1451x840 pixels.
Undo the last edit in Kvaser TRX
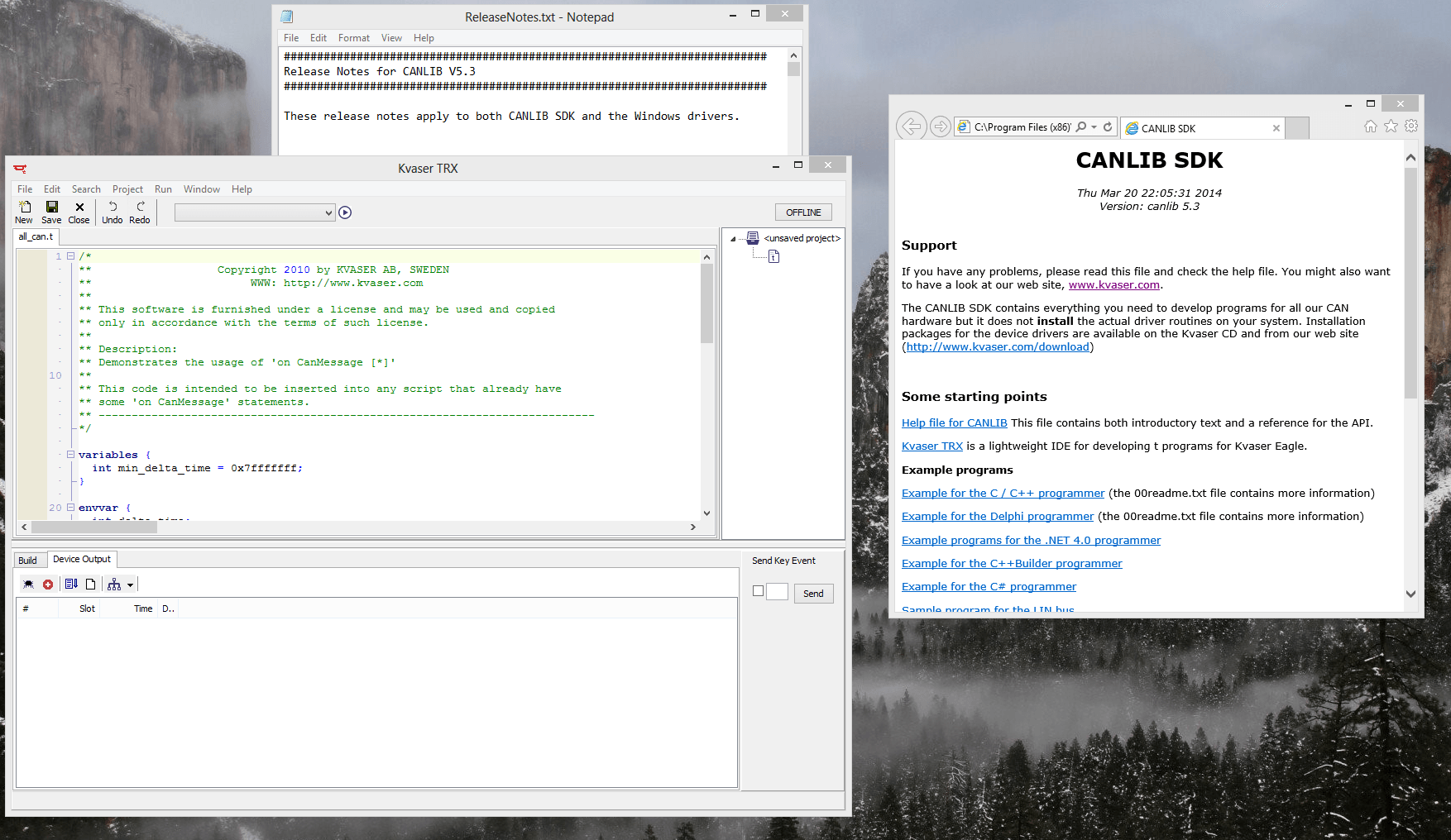[x=113, y=212]
